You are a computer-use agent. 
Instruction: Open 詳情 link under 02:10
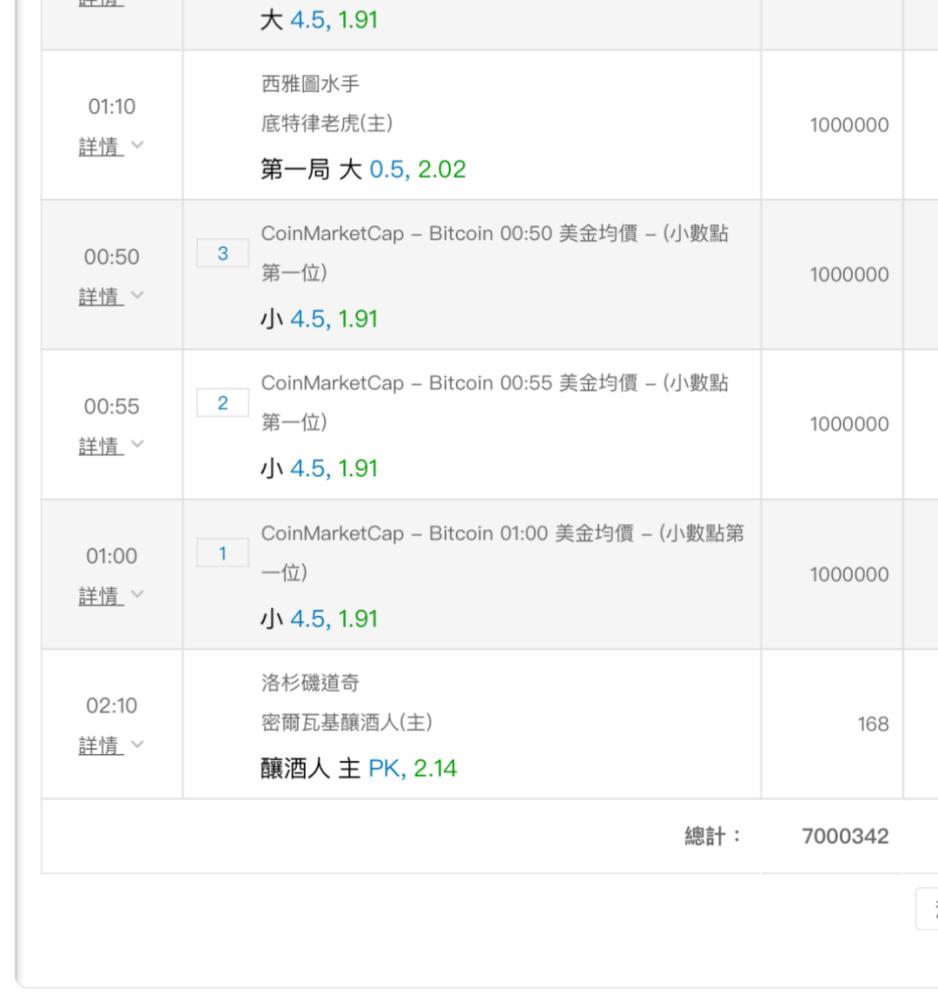[101, 746]
